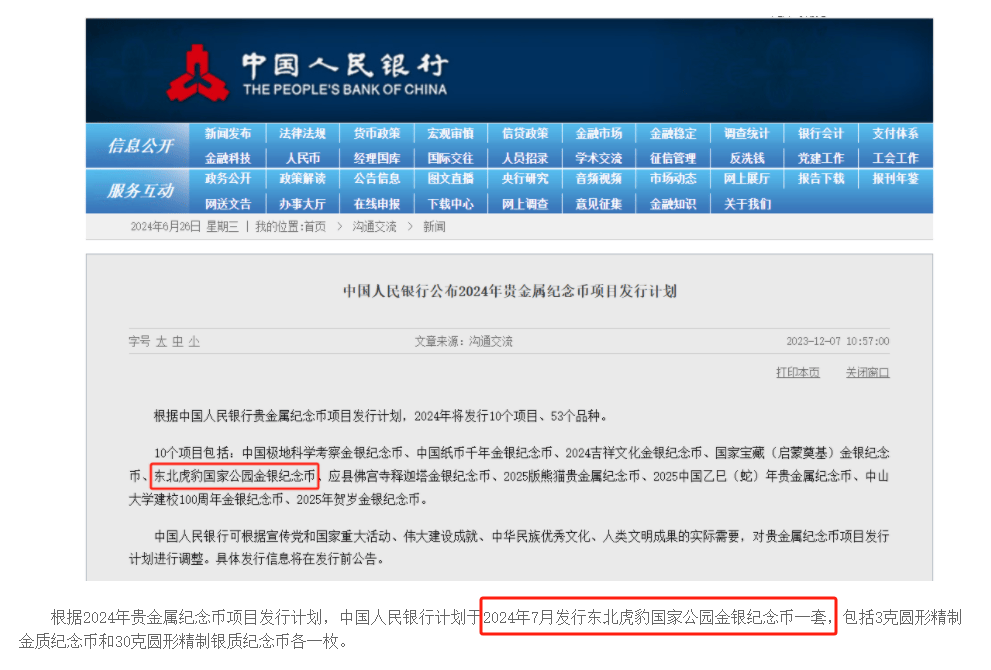
Task: Select the 音频视频 media link
Action: 599,179
